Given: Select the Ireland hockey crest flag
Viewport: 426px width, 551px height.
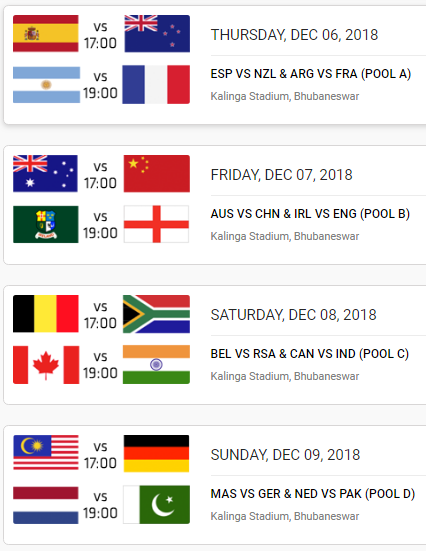Looking at the screenshot, I should (x=46, y=224).
